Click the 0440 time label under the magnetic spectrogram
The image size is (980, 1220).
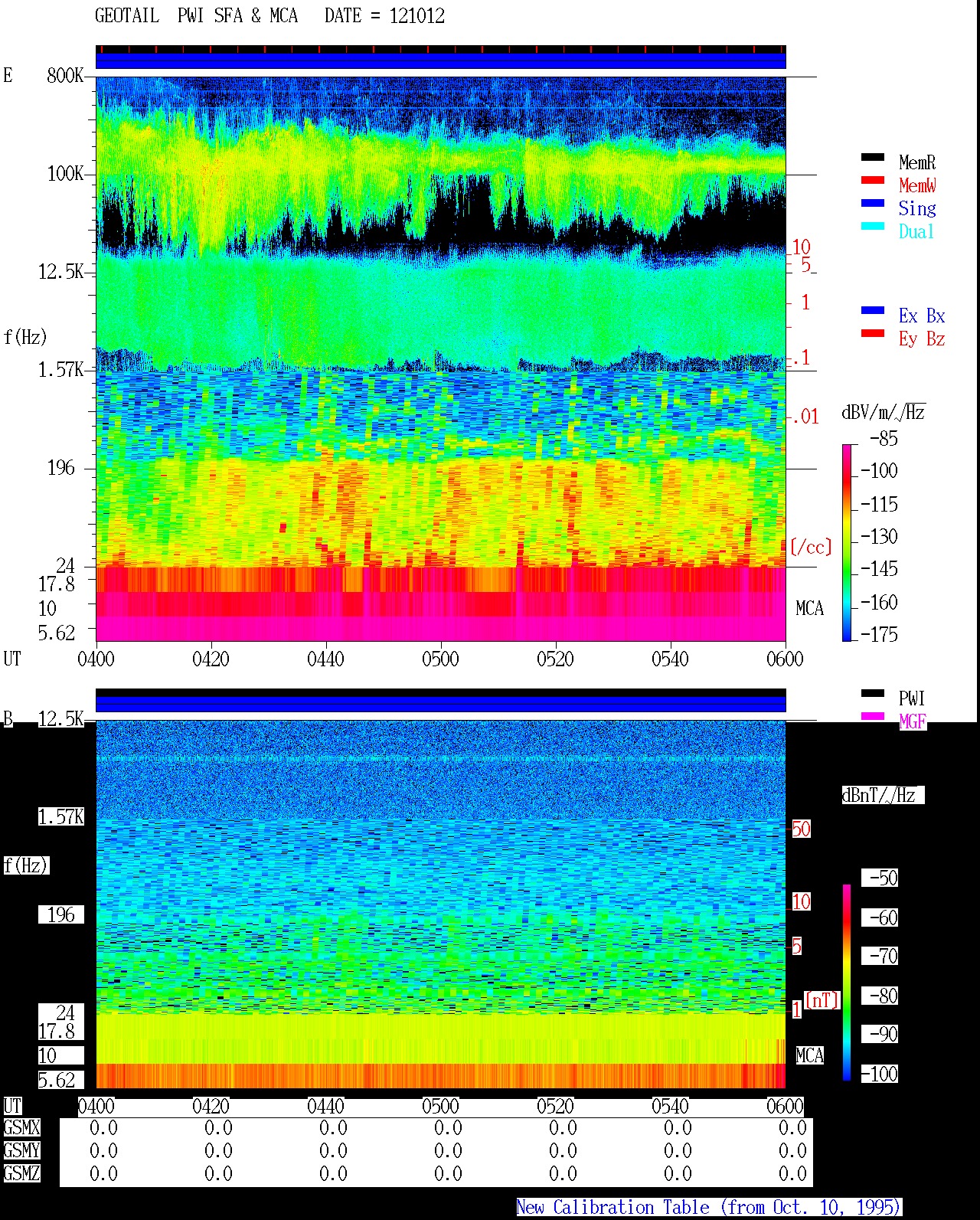(325, 1107)
